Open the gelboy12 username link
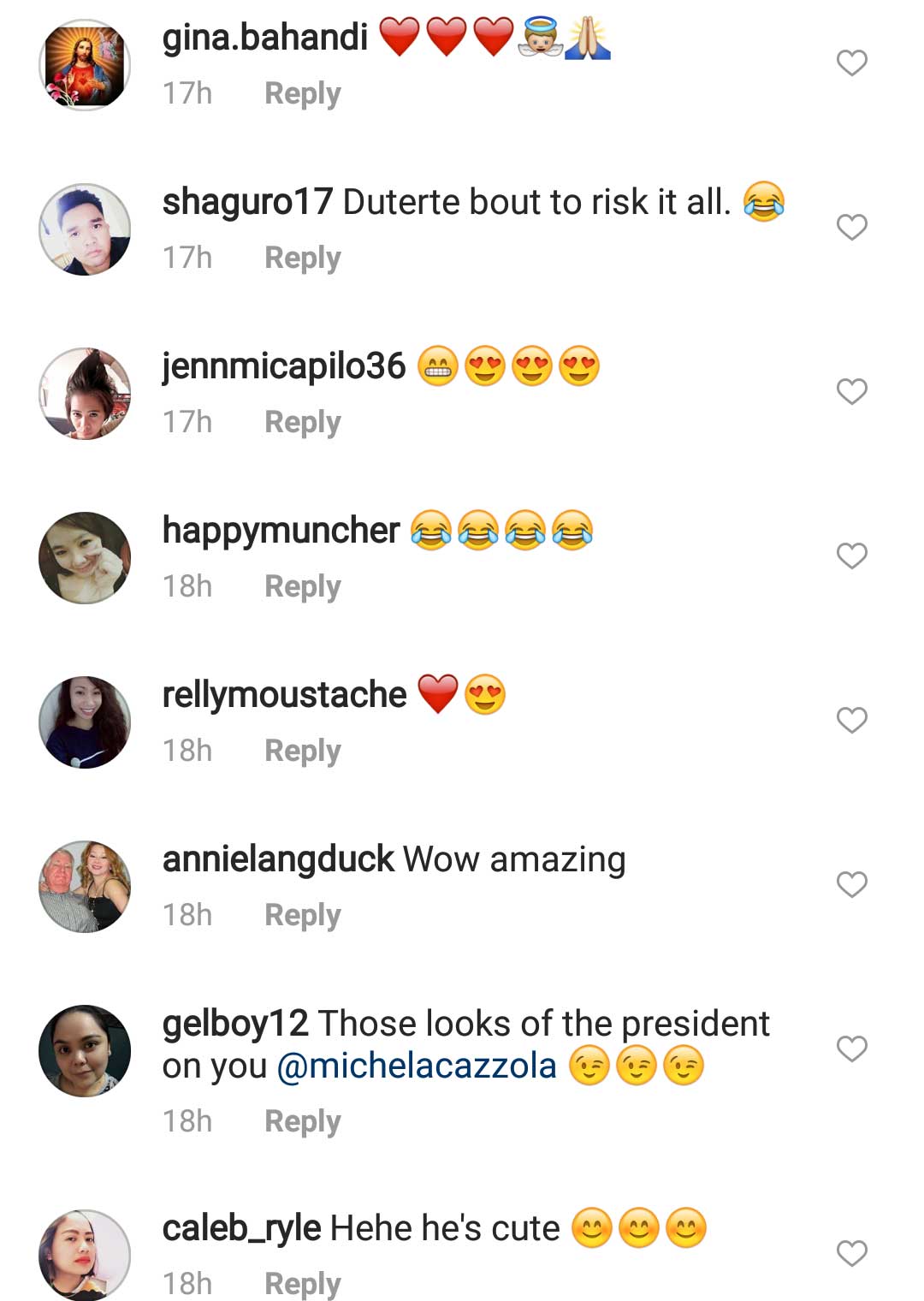Viewport: 924px width, 1301px height. (x=234, y=1024)
